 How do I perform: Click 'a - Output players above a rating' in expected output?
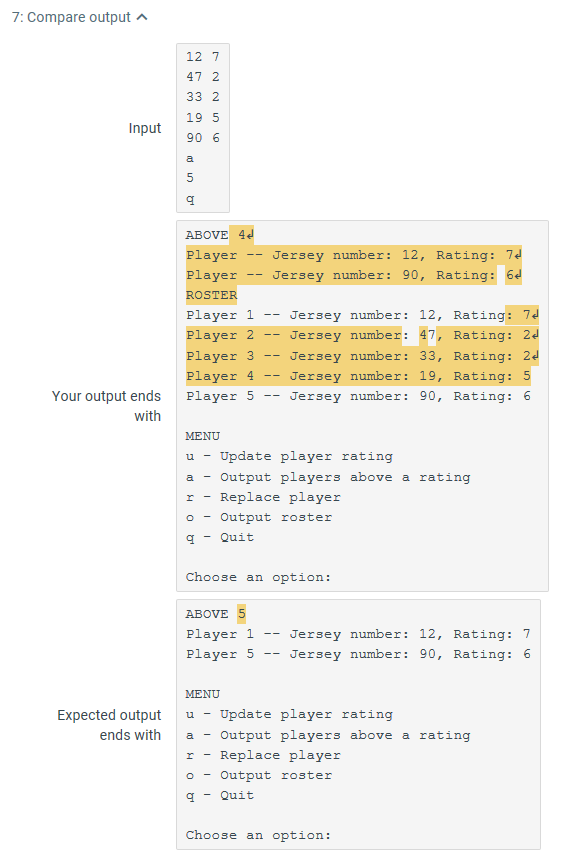(x=328, y=735)
